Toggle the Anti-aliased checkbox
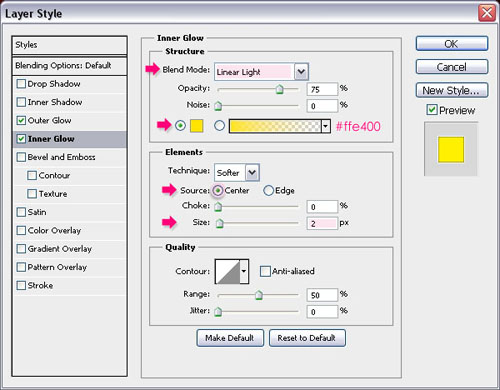 pyautogui.click(x=265, y=271)
